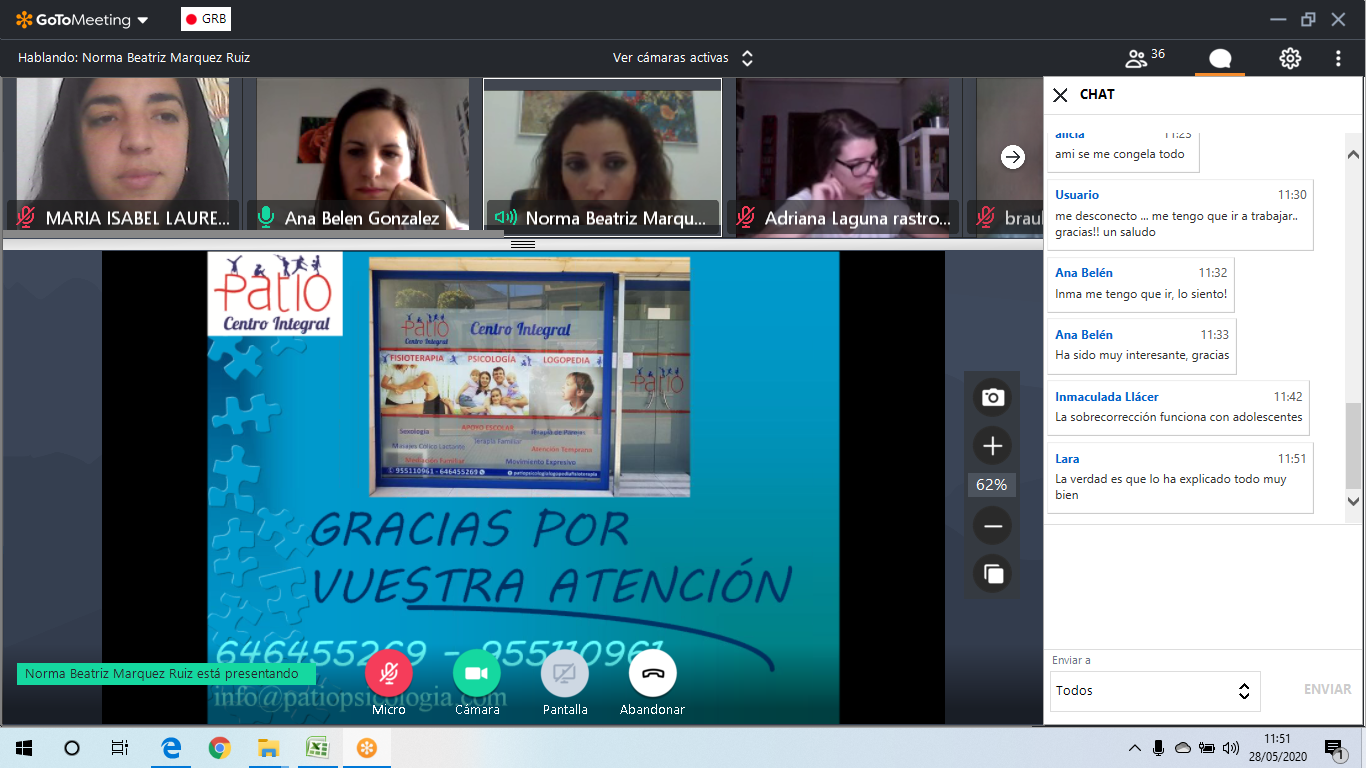This screenshot has width=1366, height=768.
Task: Toggle the Cámara button
Action: coord(477,674)
